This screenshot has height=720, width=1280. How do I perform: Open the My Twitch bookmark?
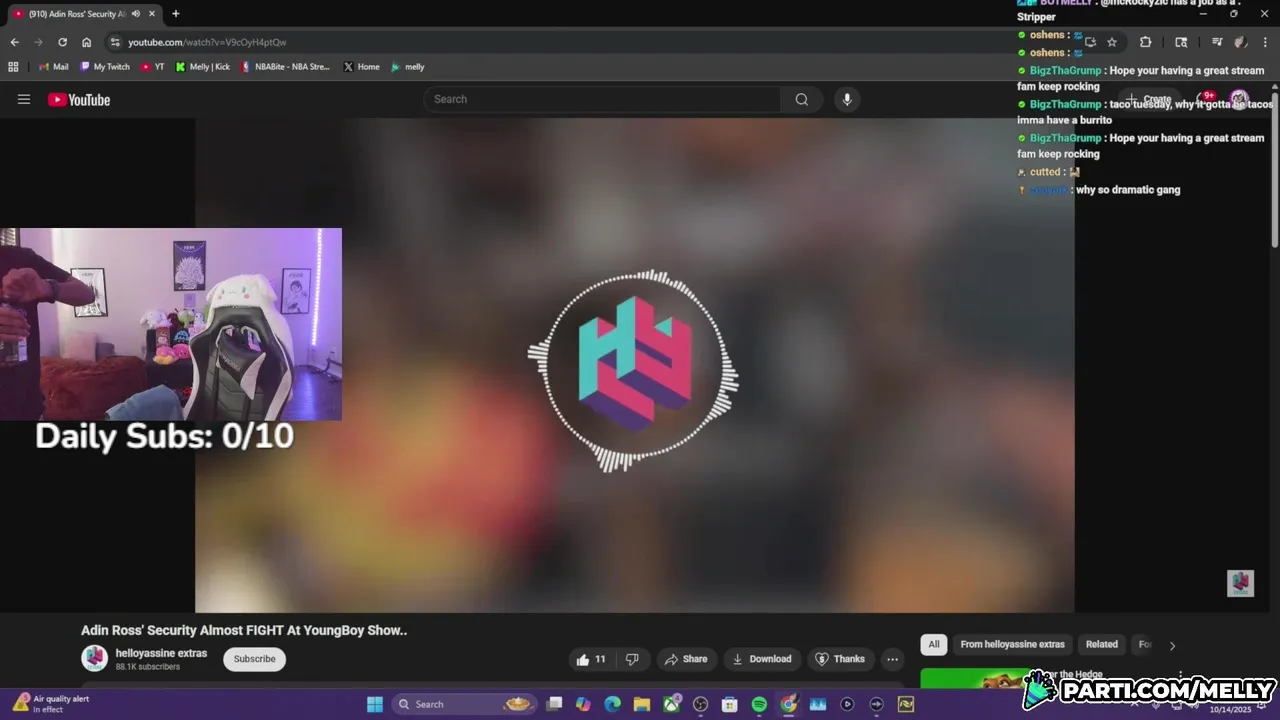click(x=105, y=67)
